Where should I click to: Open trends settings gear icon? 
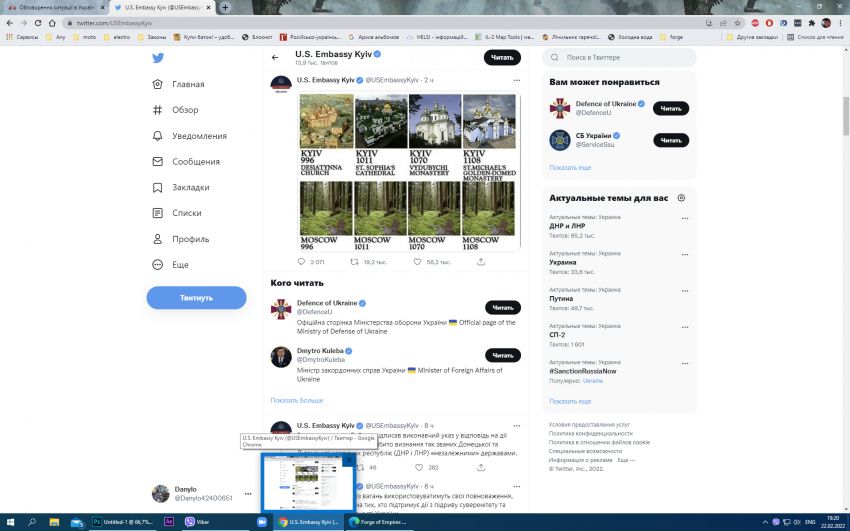pos(681,198)
